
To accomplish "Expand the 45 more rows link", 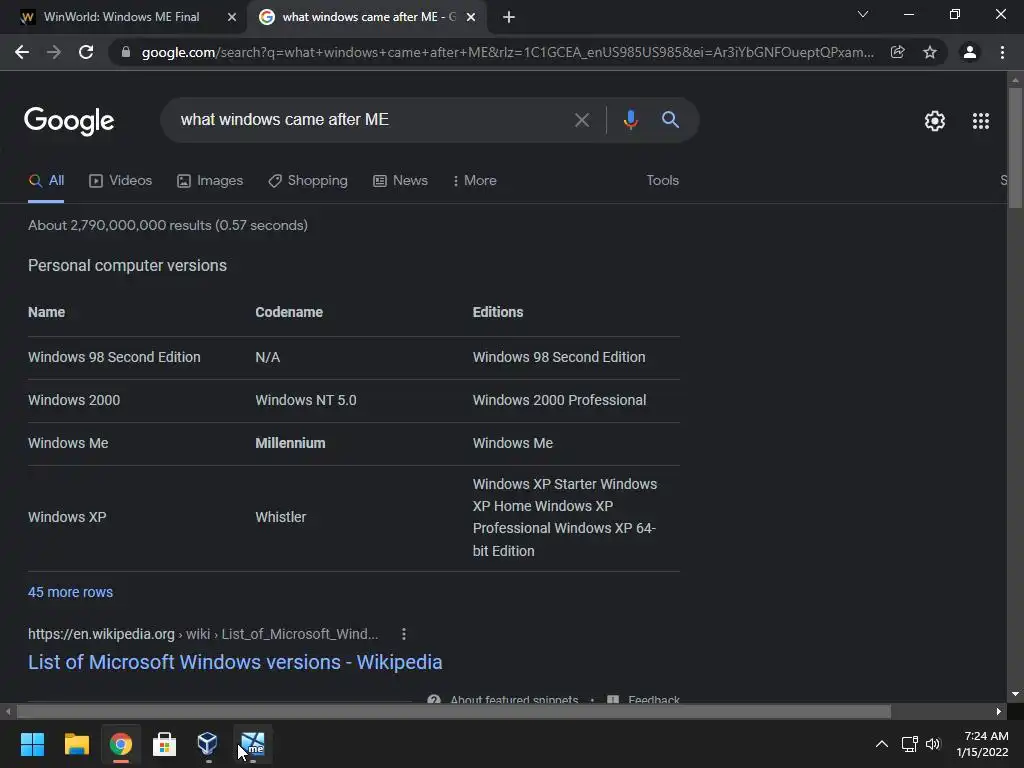I will click(x=71, y=592).
